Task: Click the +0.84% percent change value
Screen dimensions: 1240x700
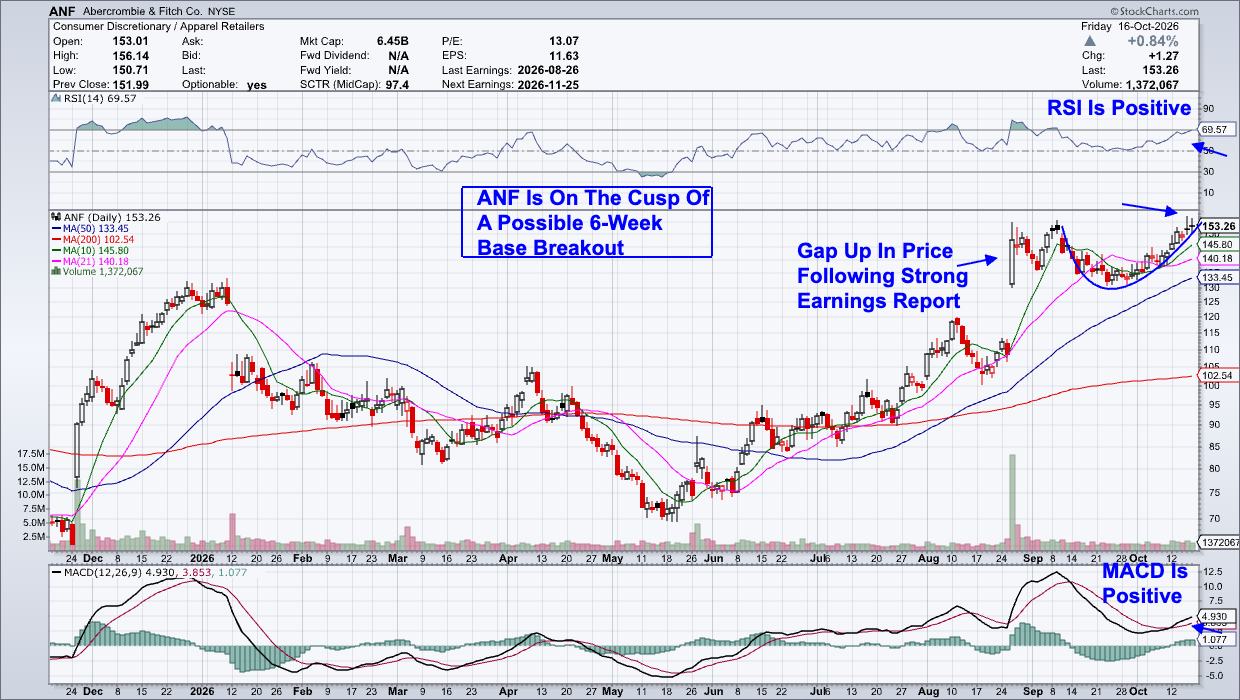Action: tap(1152, 41)
